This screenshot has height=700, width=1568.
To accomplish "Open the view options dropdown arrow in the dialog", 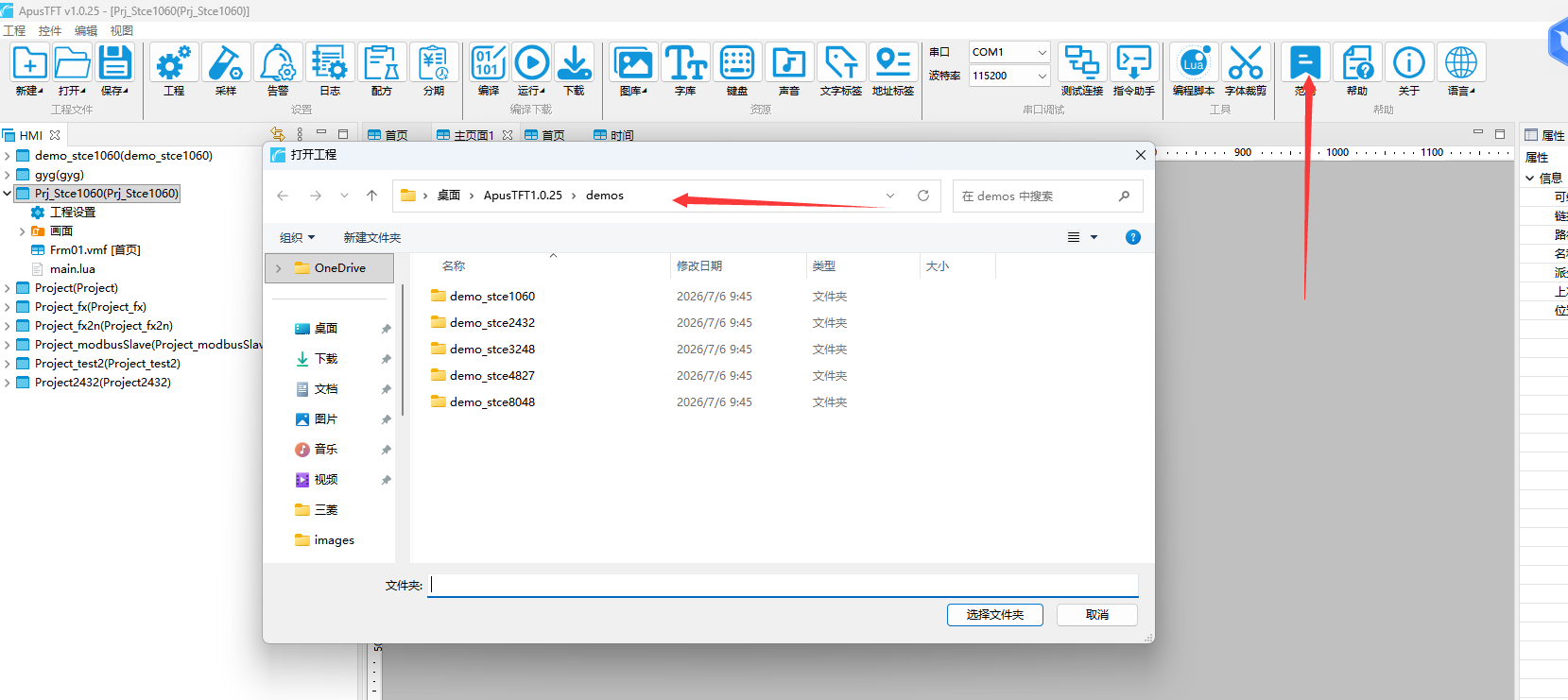I will tap(1094, 237).
